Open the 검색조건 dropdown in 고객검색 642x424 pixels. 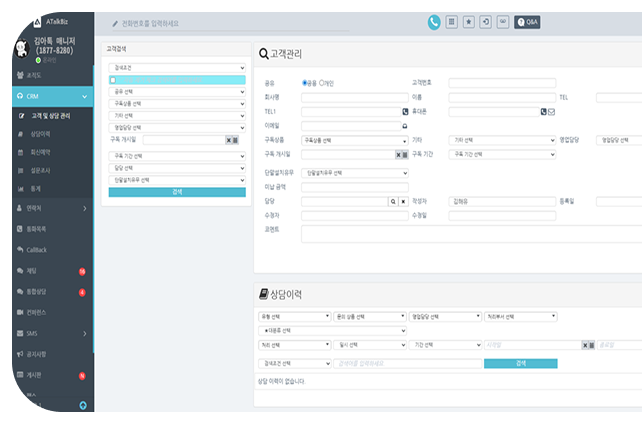[x=176, y=67]
